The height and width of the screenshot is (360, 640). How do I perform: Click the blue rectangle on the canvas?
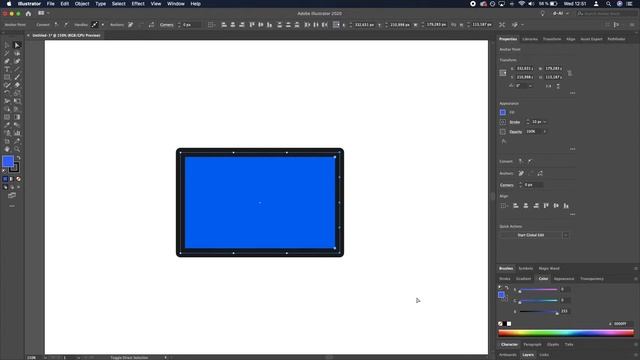pyautogui.click(x=260, y=202)
